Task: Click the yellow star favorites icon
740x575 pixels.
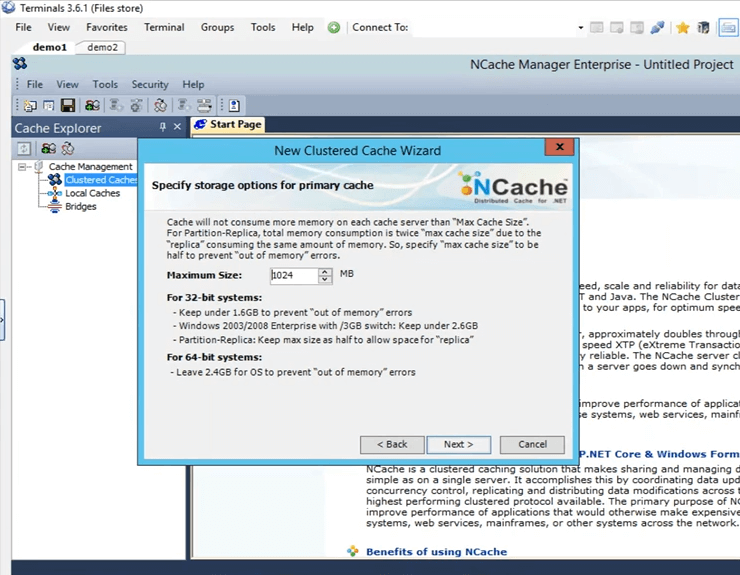Action: pyautogui.click(x=682, y=28)
